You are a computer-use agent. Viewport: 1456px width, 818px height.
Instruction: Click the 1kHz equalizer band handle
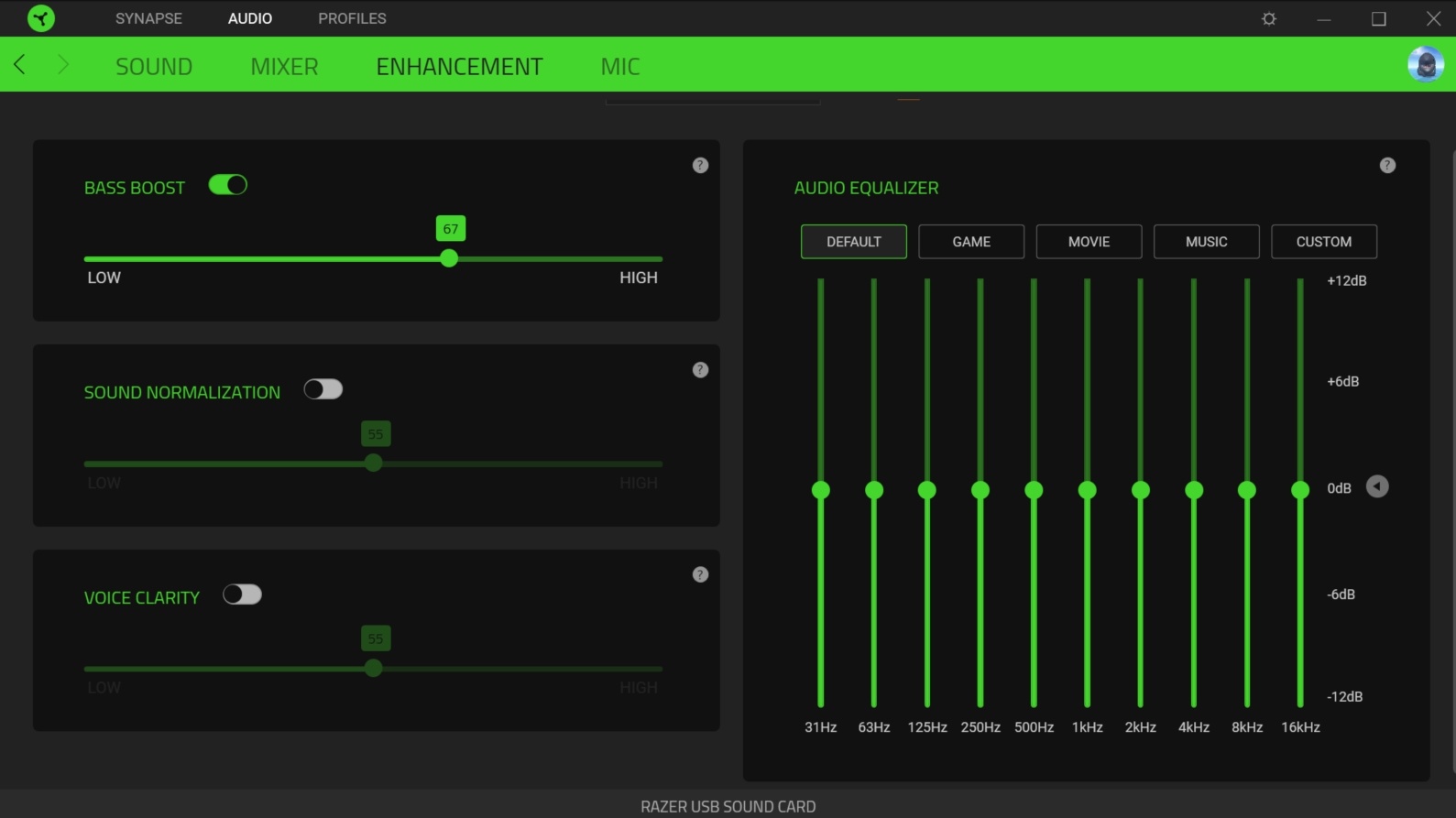tap(1087, 491)
